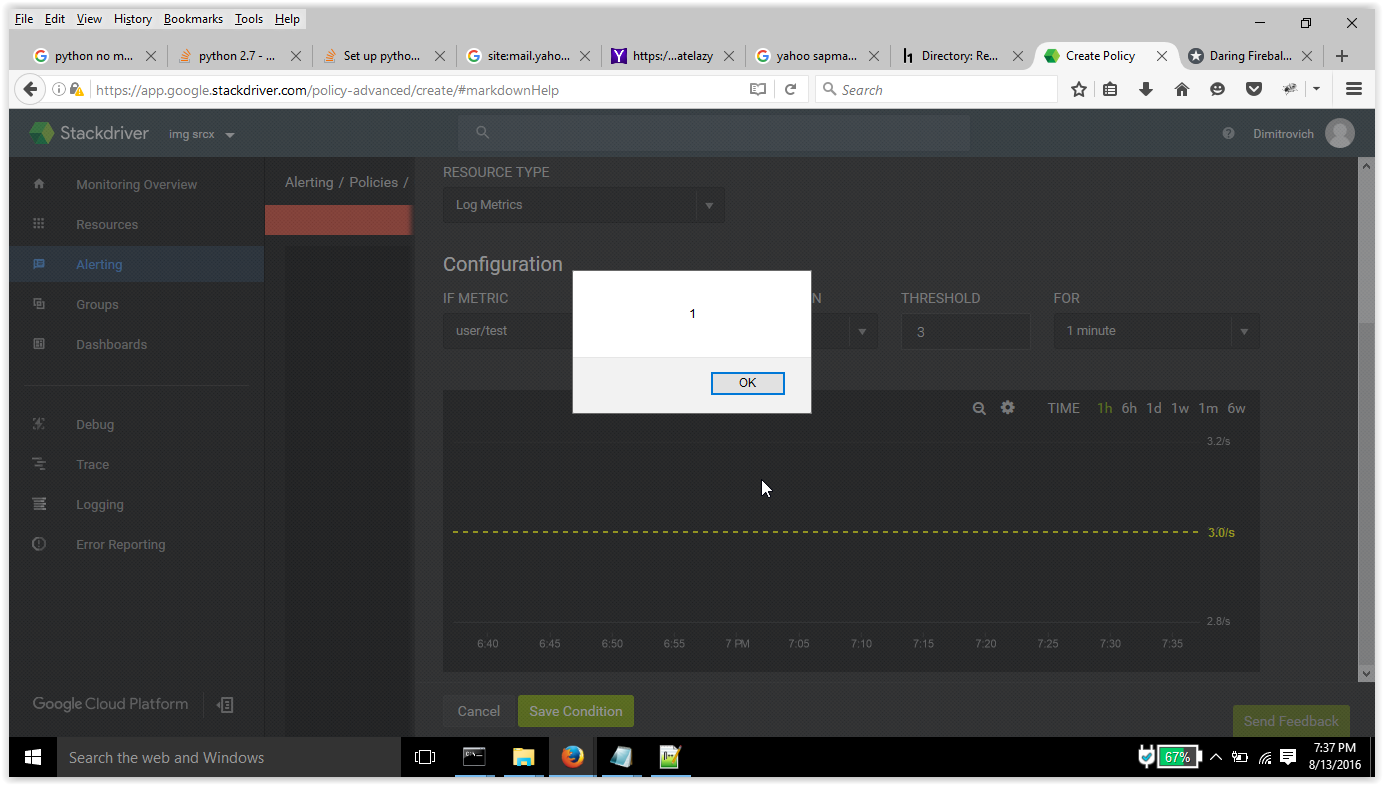1383x785 pixels.
Task: Select the 1m time range
Action: pos(1208,408)
